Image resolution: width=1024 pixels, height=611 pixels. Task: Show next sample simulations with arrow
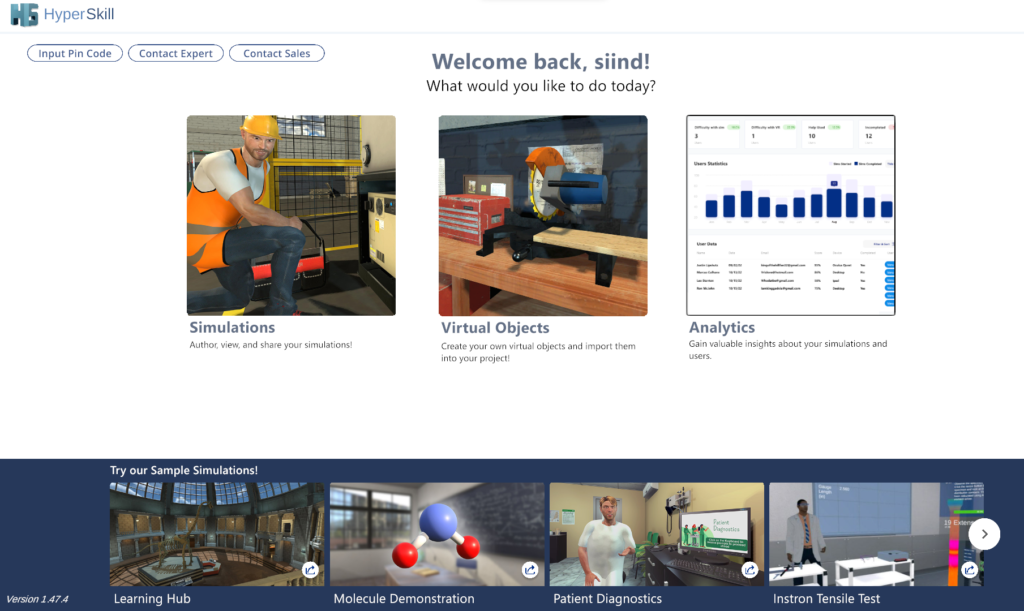[984, 534]
